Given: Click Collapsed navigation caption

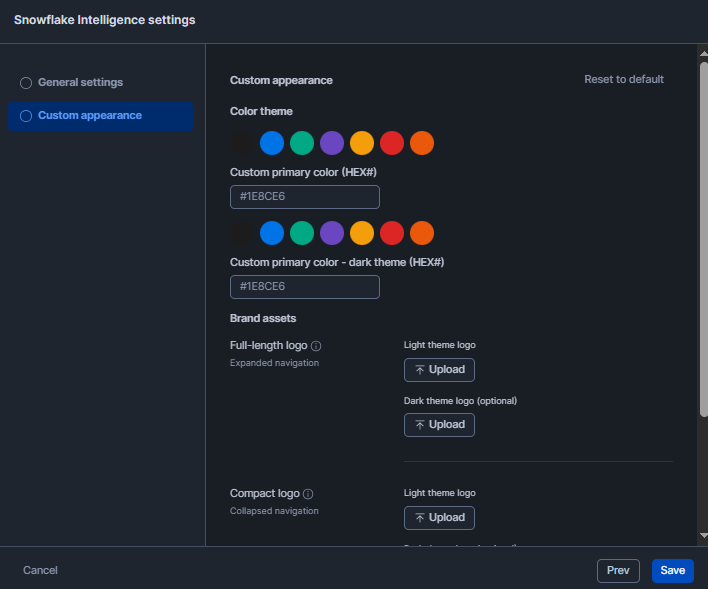Looking at the screenshot, I should tap(274, 511).
